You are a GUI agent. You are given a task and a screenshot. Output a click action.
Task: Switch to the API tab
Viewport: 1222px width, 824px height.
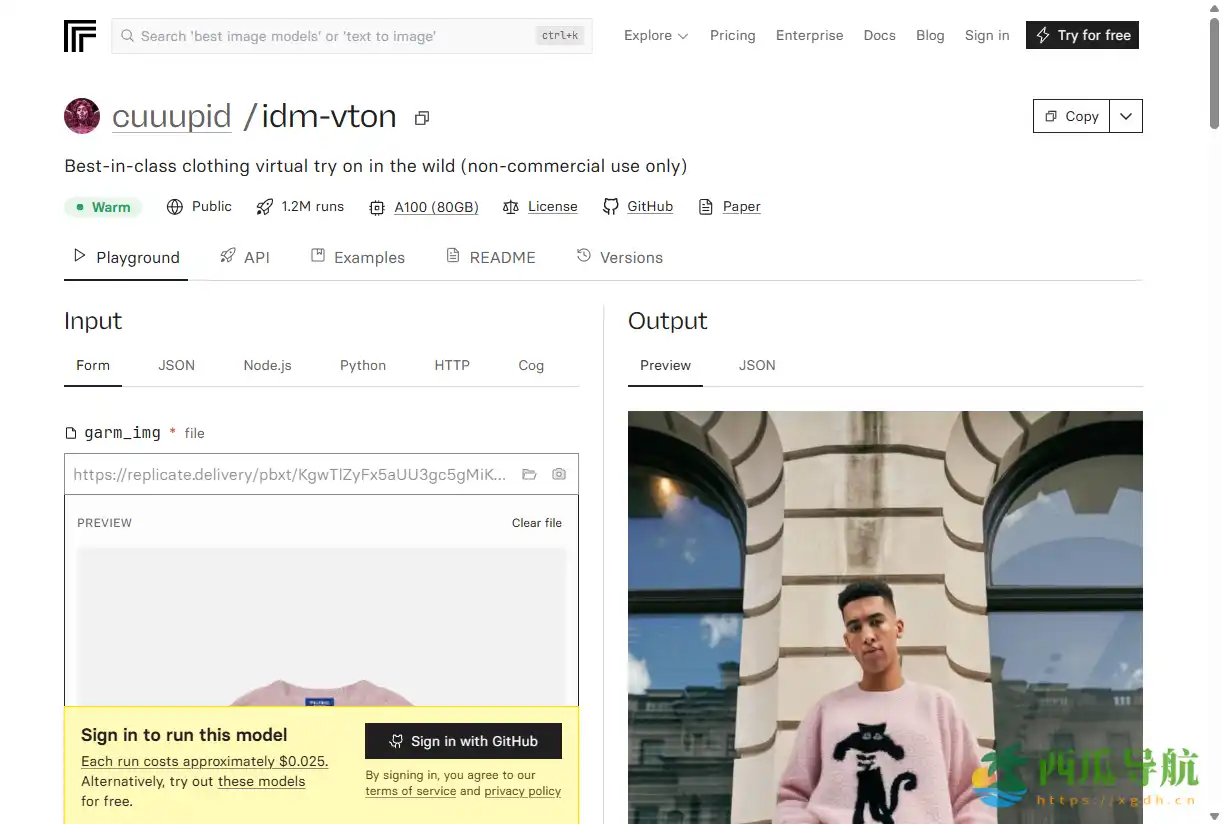(x=245, y=257)
